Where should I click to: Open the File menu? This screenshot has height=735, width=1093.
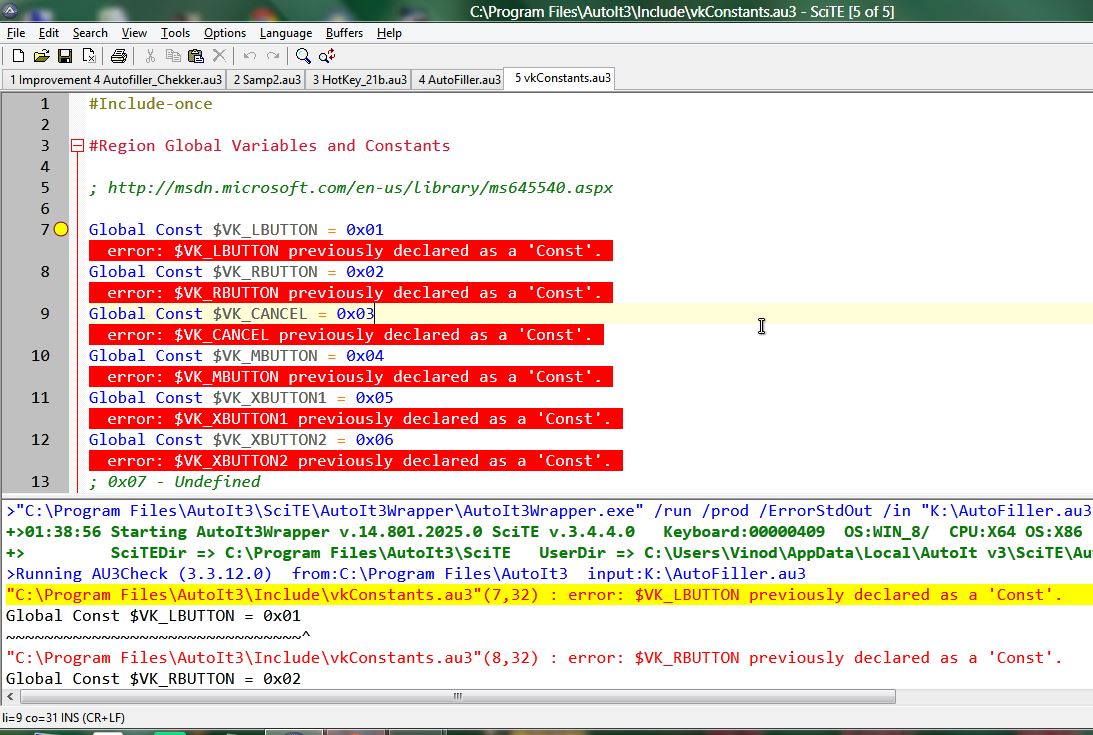[x=15, y=33]
